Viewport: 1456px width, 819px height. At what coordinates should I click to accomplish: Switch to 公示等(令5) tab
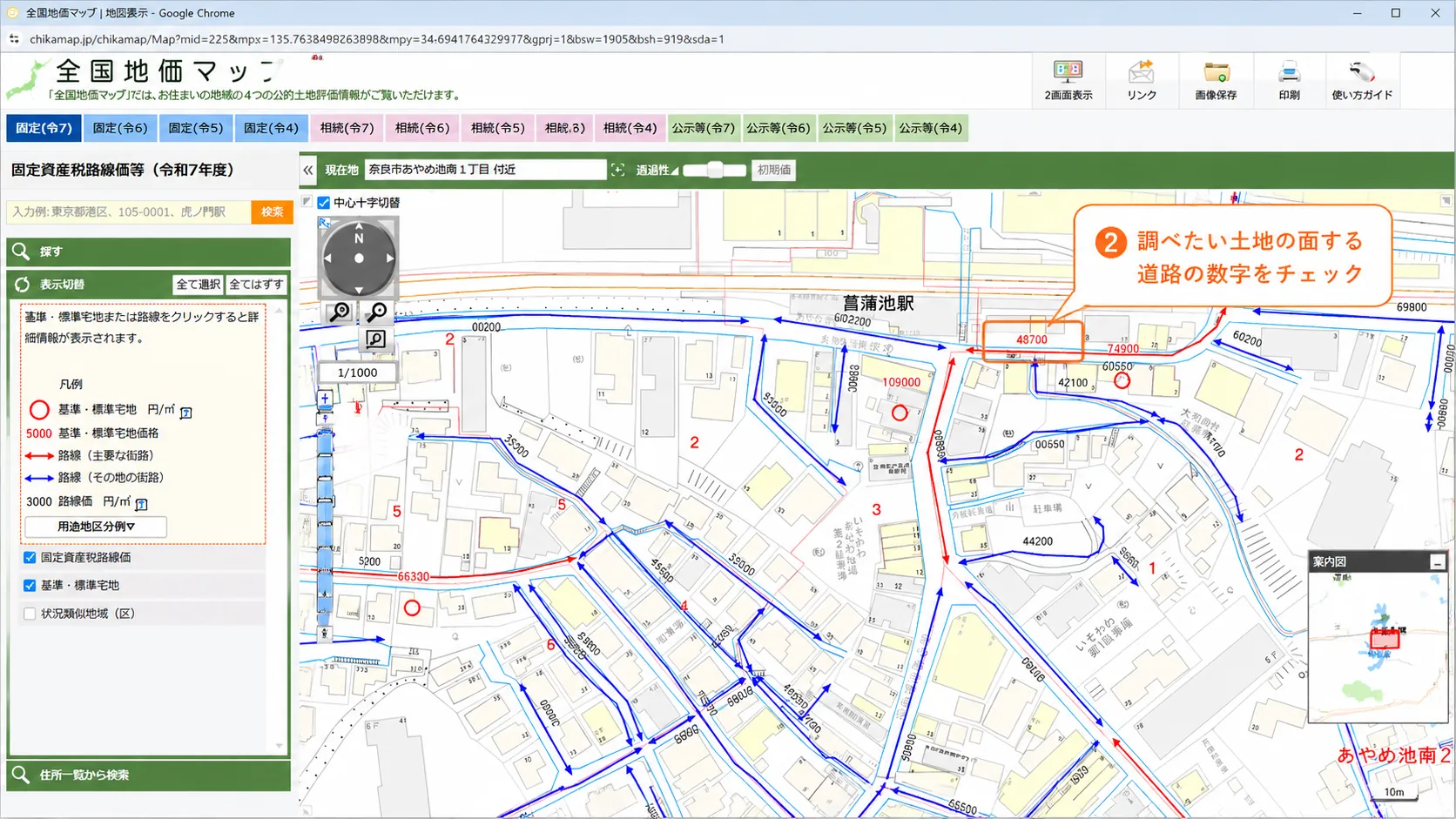coord(854,128)
